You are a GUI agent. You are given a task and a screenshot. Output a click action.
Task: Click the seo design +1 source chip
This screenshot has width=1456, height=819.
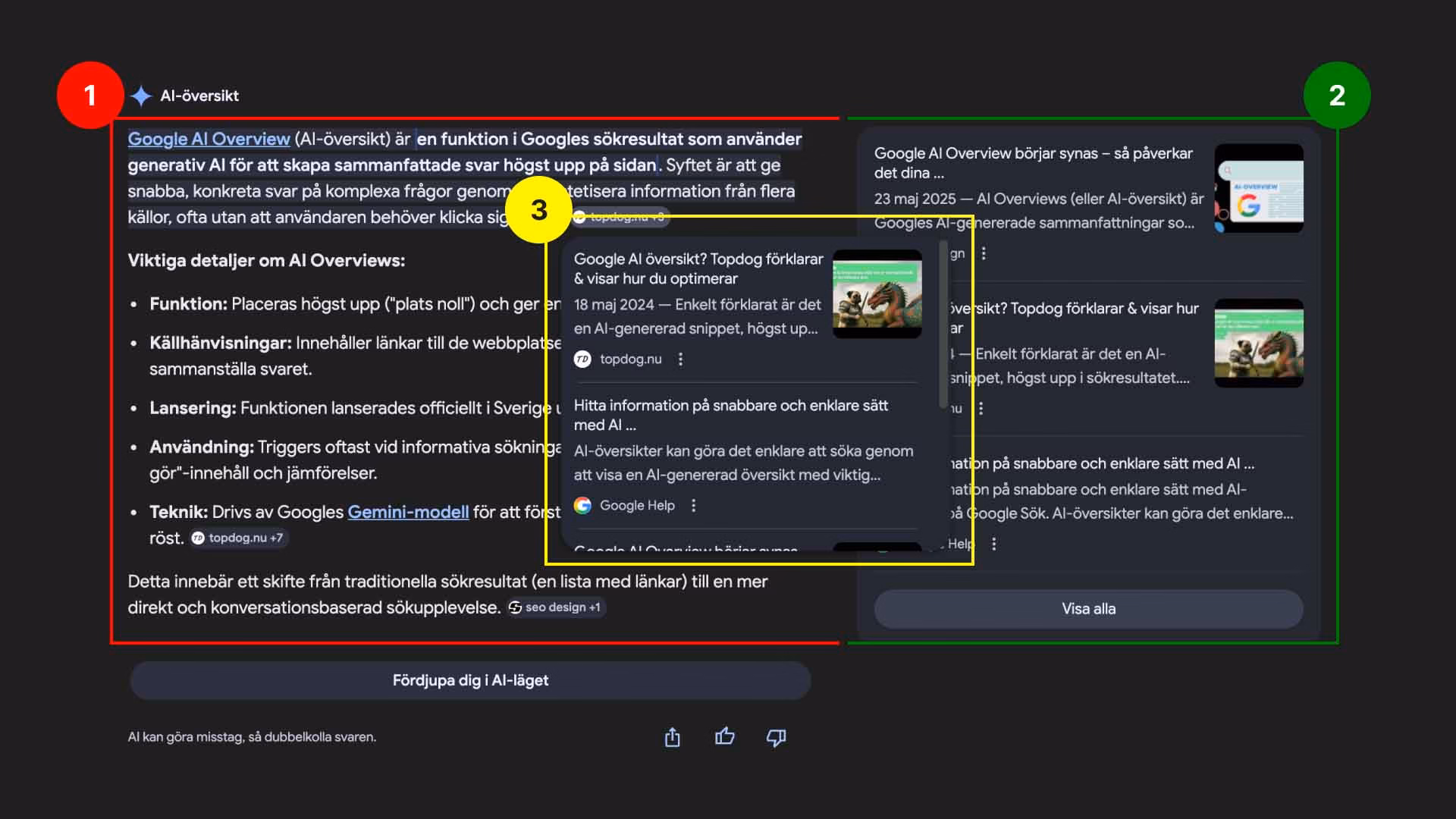(556, 607)
